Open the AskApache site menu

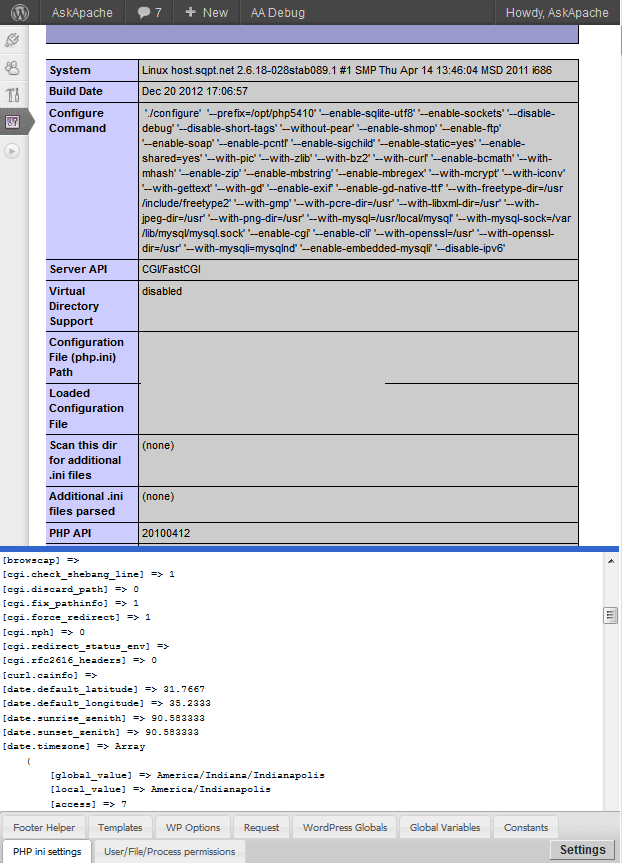82,13
